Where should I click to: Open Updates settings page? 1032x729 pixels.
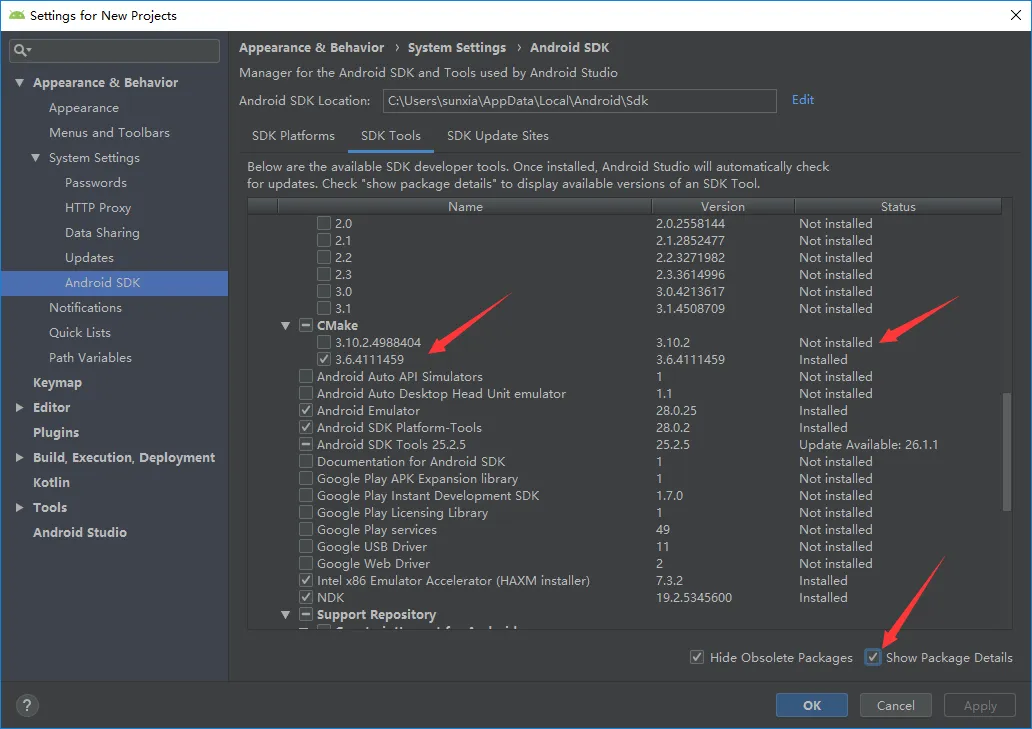tap(89, 258)
